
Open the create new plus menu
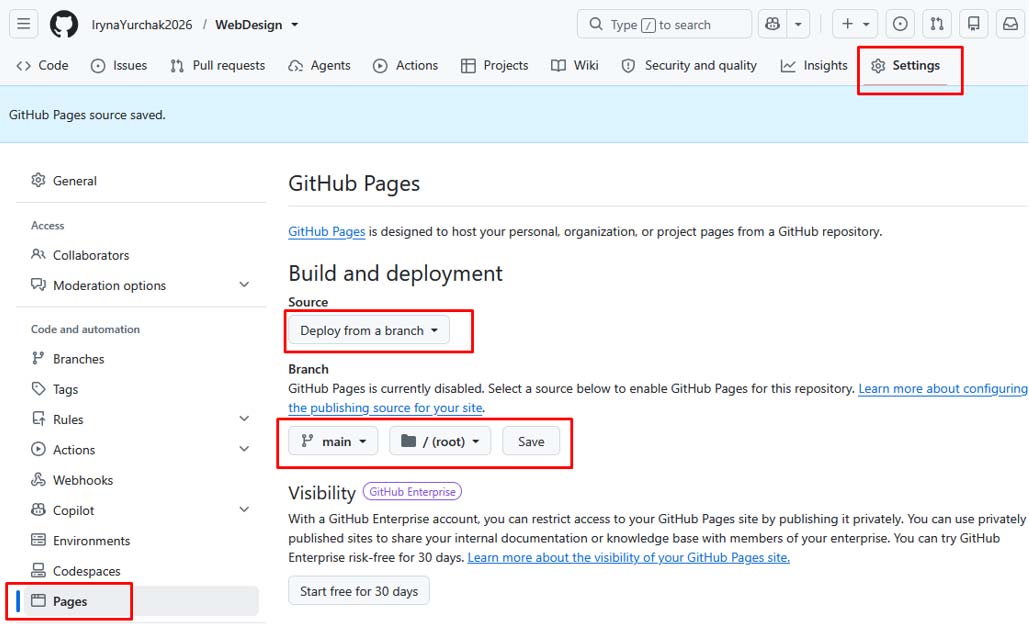(855, 24)
